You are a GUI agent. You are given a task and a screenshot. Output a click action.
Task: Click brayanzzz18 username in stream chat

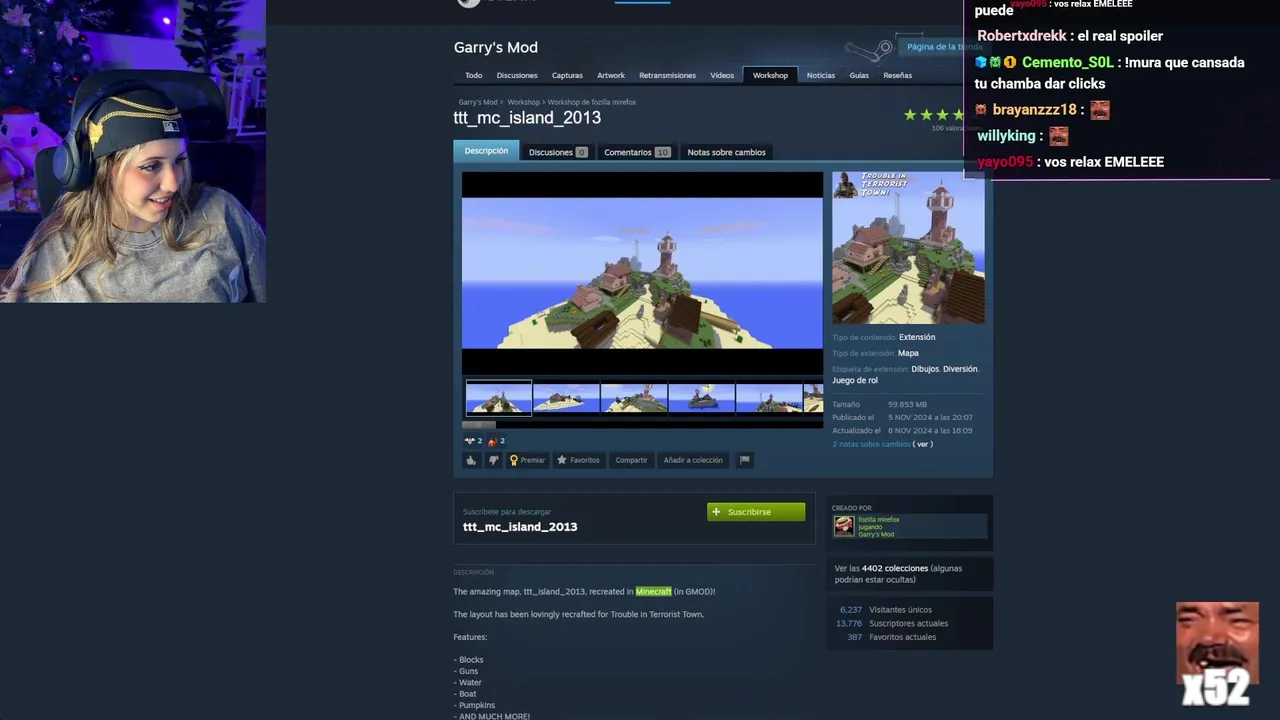pyautogui.click(x=1034, y=110)
